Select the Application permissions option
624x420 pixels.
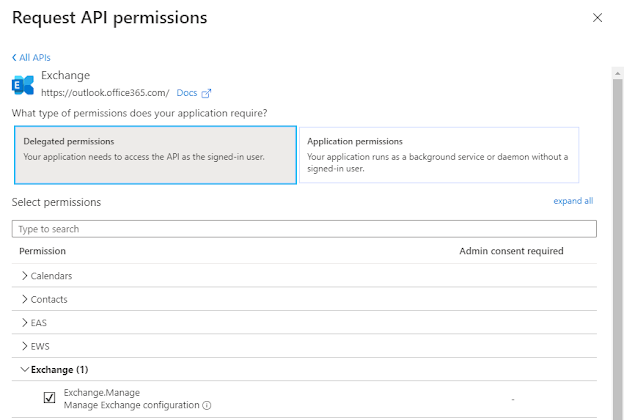click(x=439, y=155)
